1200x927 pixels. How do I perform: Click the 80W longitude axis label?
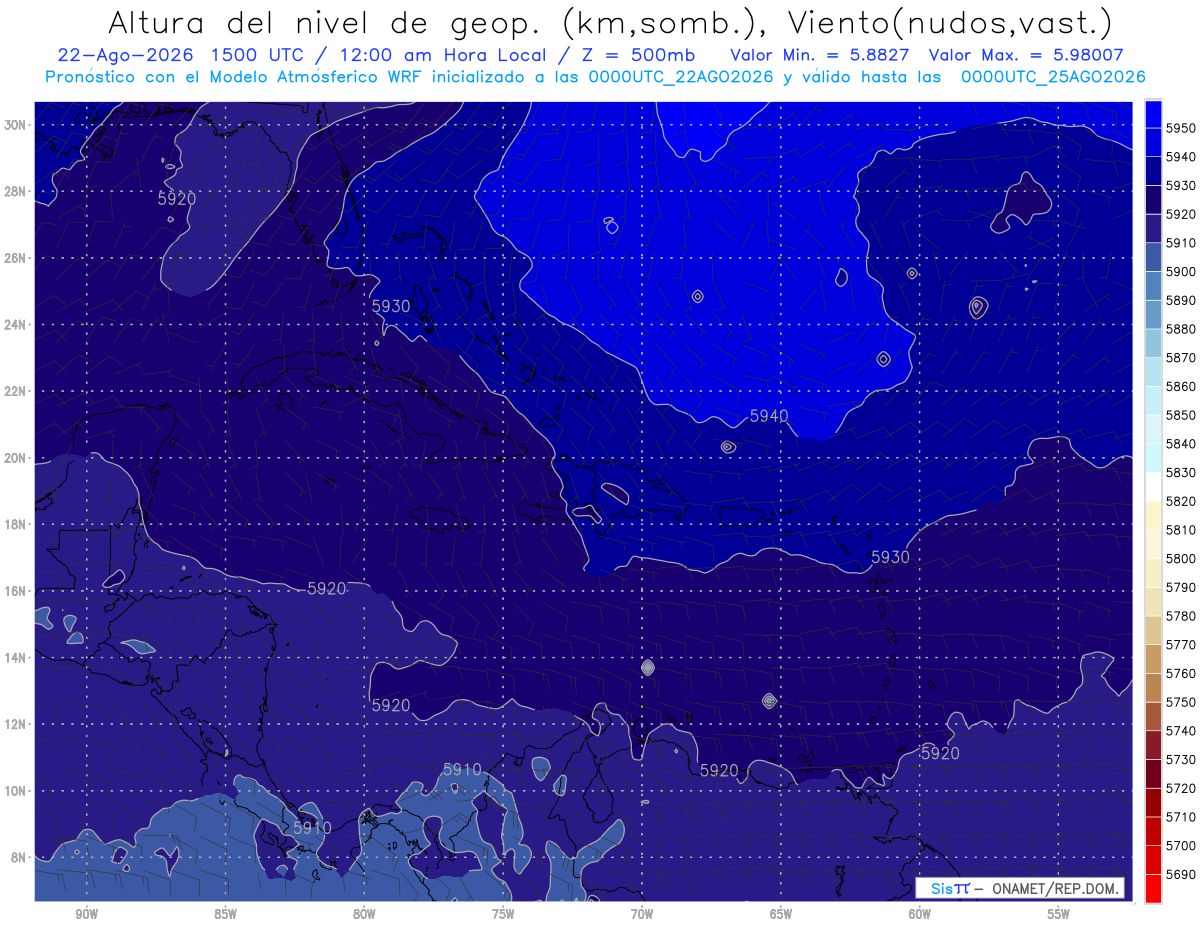[364, 914]
